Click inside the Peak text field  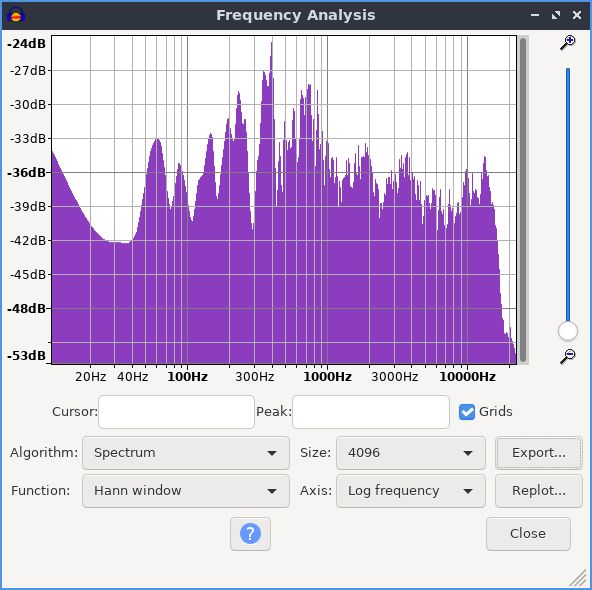[371, 412]
